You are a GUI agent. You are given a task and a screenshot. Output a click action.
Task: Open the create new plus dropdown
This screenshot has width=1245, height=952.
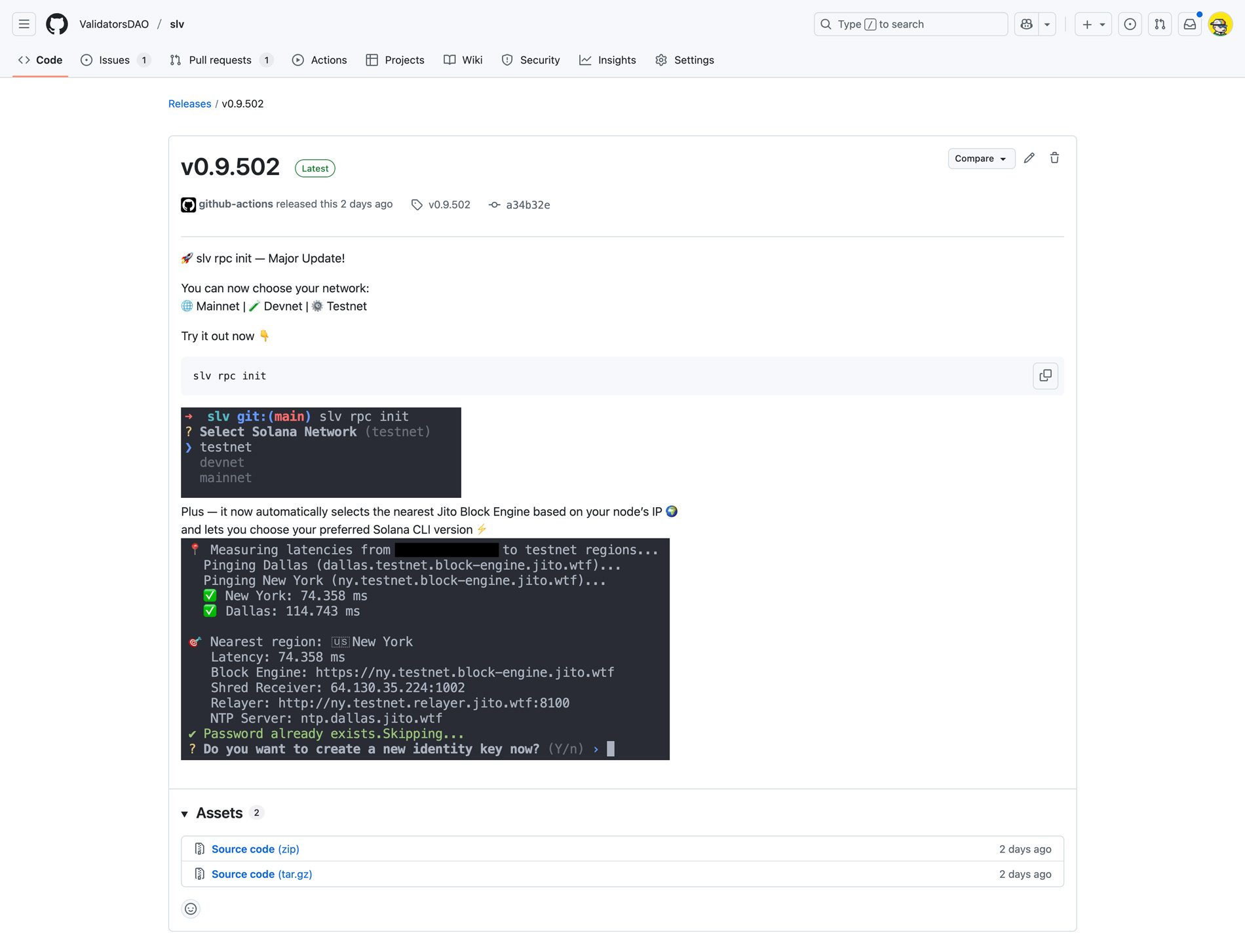pyautogui.click(x=1093, y=24)
